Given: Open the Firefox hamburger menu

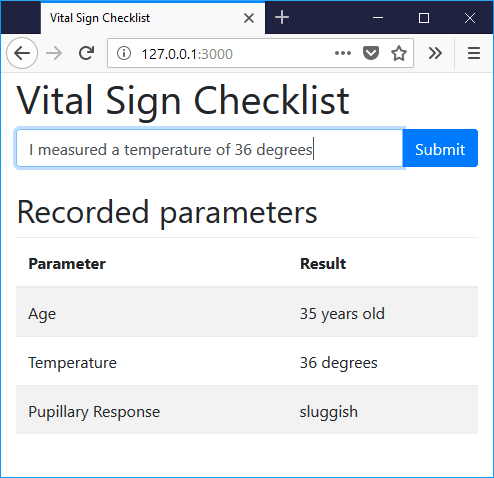Looking at the screenshot, I should point(474,53).
